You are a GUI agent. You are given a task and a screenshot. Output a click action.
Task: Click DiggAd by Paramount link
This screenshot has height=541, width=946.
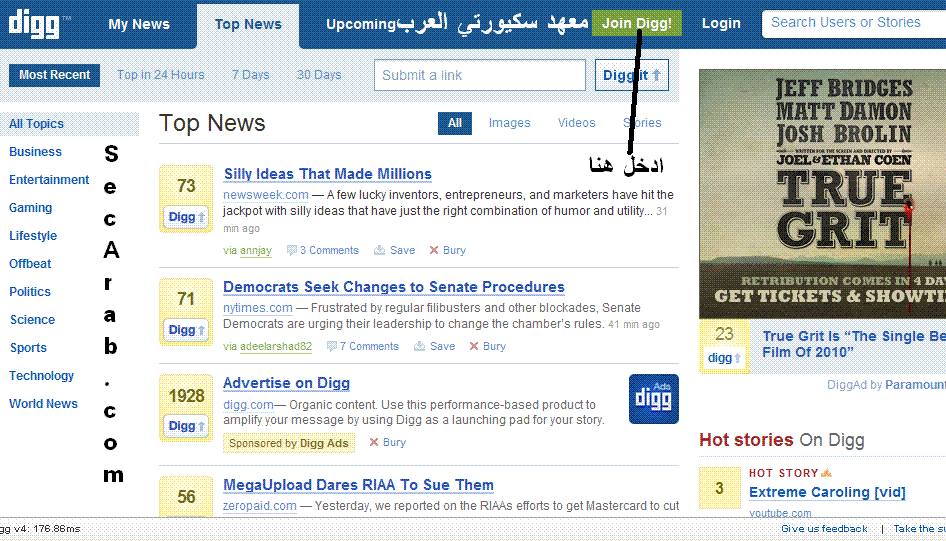(x=886, y=385)
